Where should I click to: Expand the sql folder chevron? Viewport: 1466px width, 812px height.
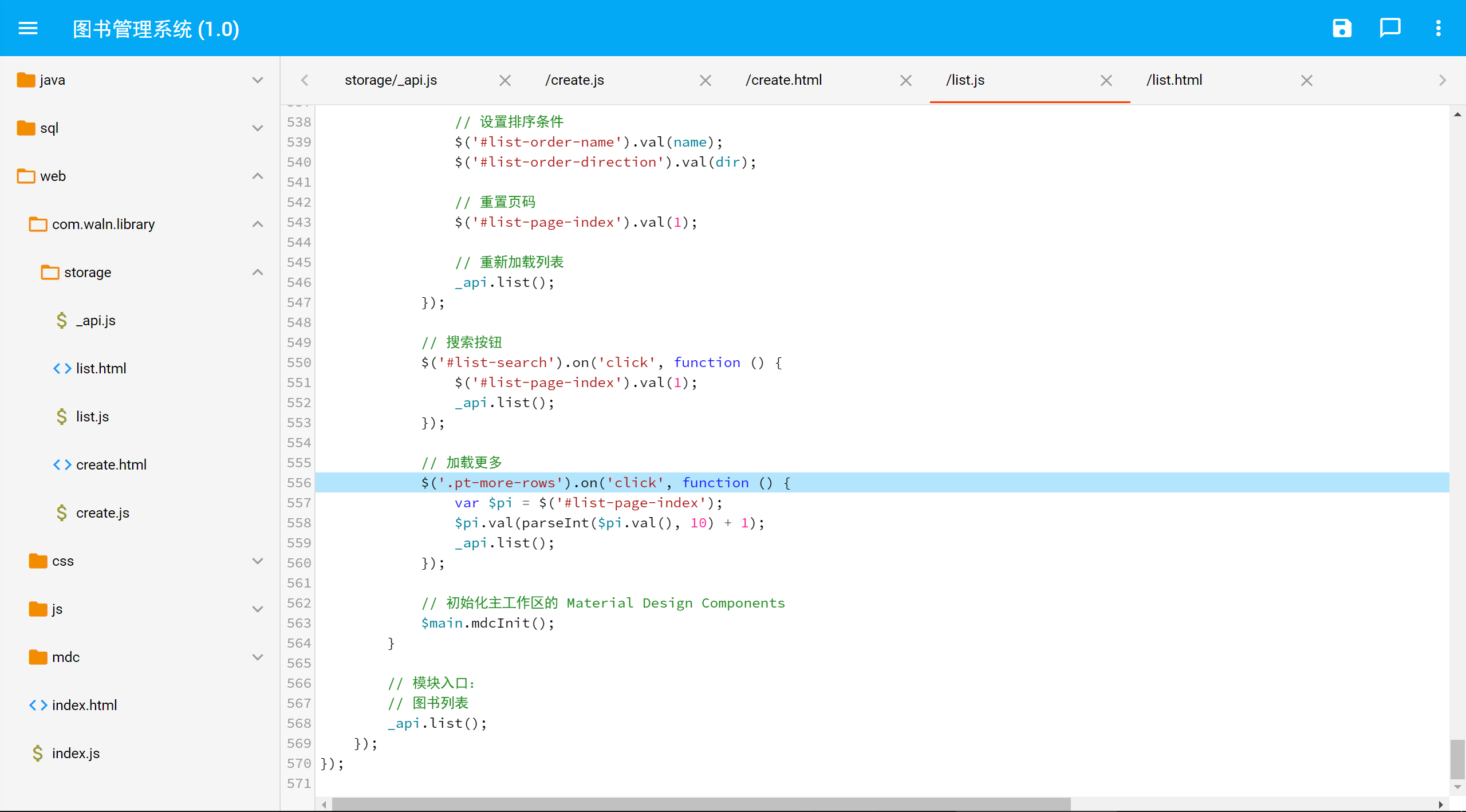(258, 128)
